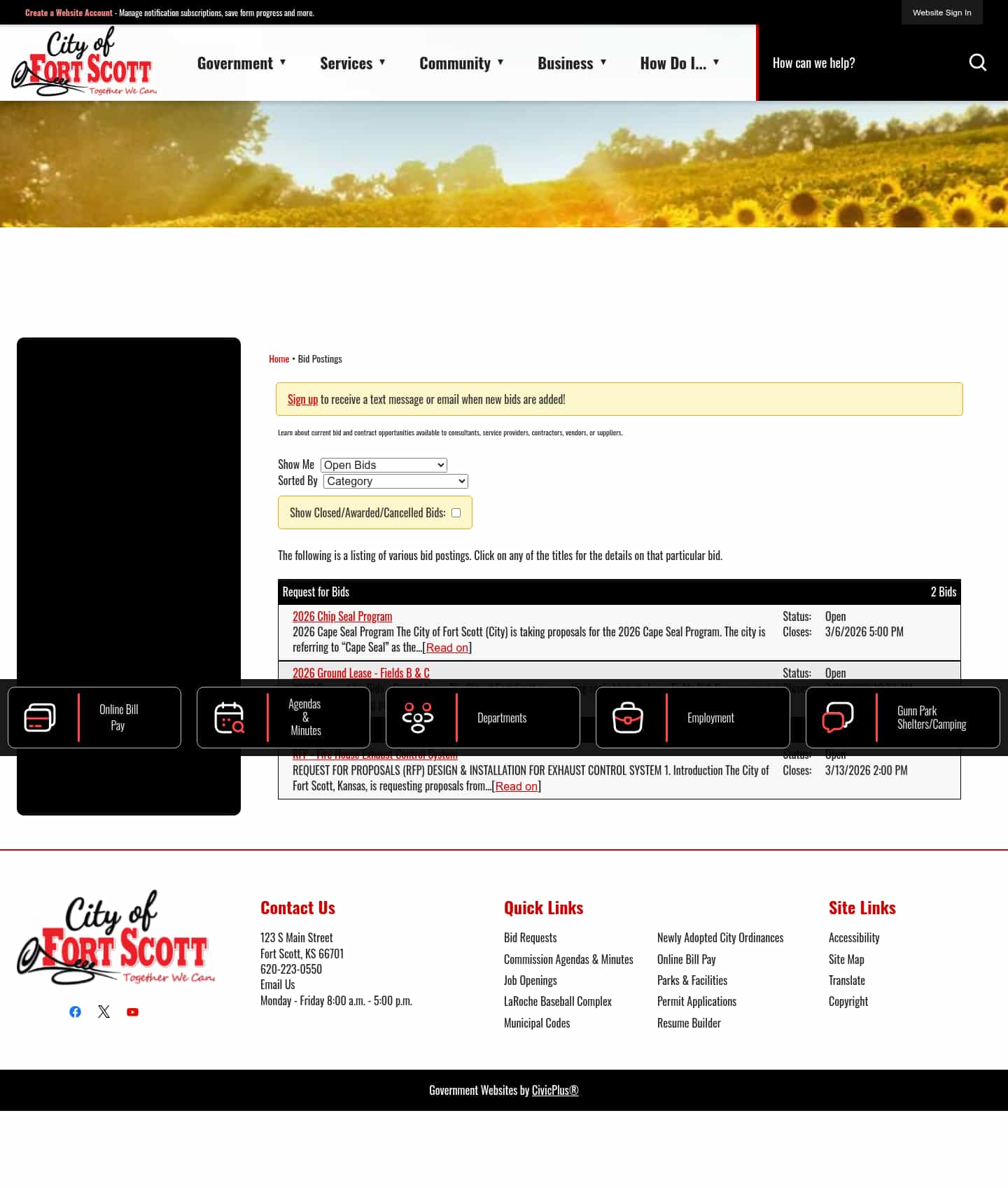This screenshot has width=1008, height=1188.
Task: Expand the Government menu arrow
Action: click(283, 62)
